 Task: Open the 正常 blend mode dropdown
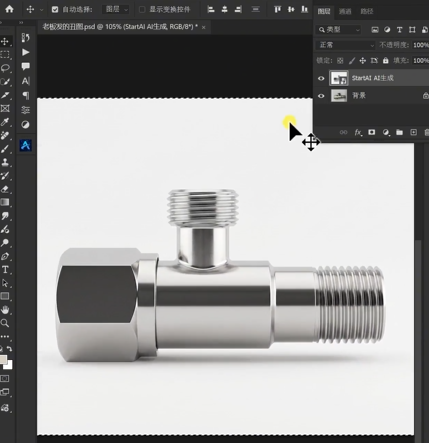[346, 45]
